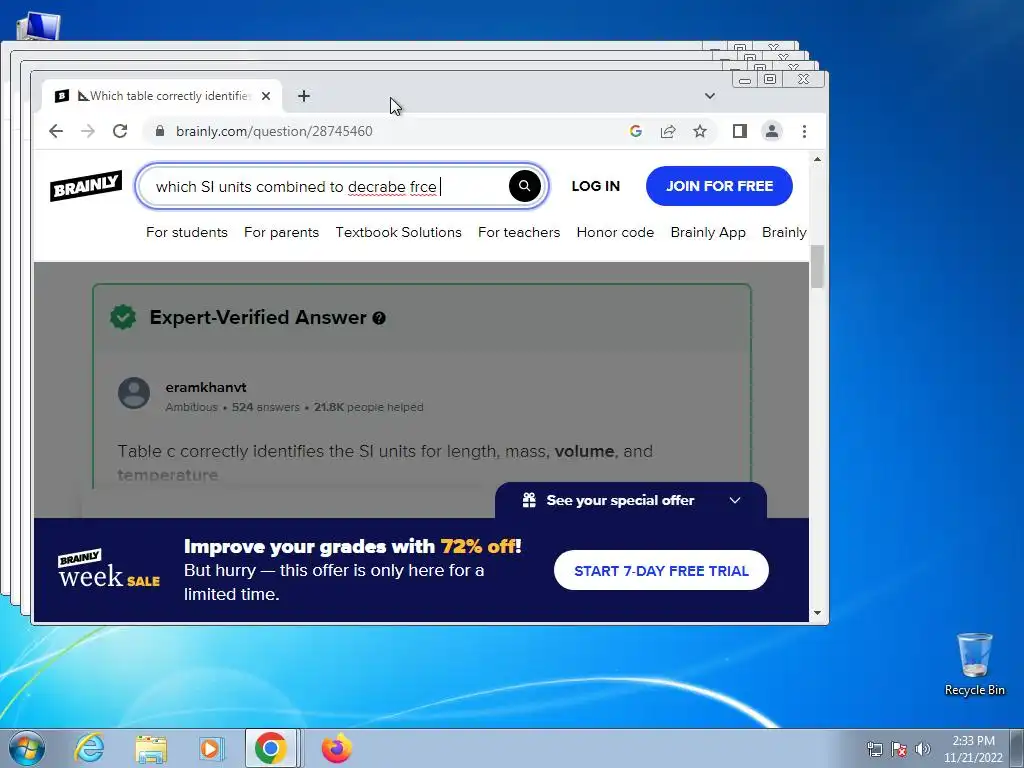Click the Expert-Verified Answer heading

(258, 317)
